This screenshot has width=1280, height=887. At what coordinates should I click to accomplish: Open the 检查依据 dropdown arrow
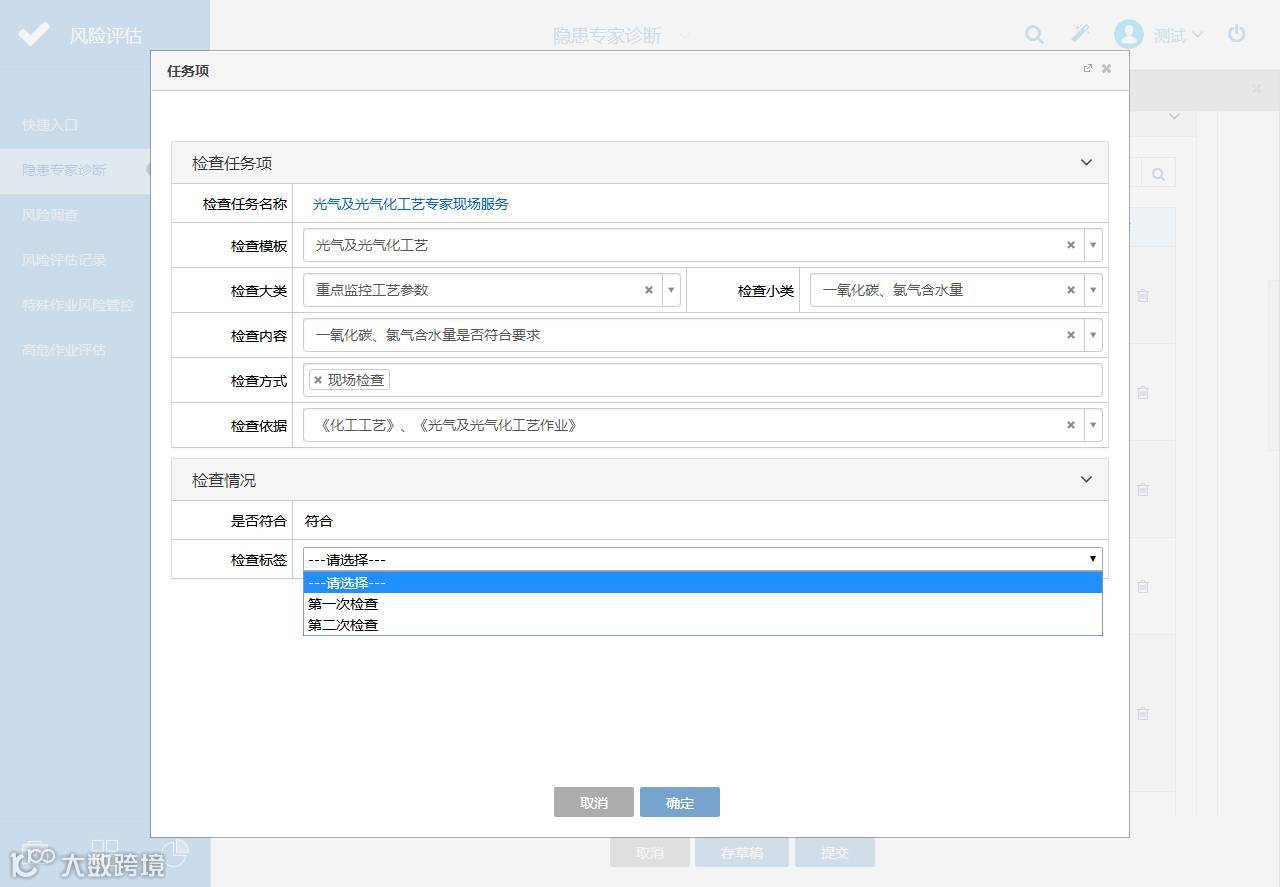point(1093,425)
